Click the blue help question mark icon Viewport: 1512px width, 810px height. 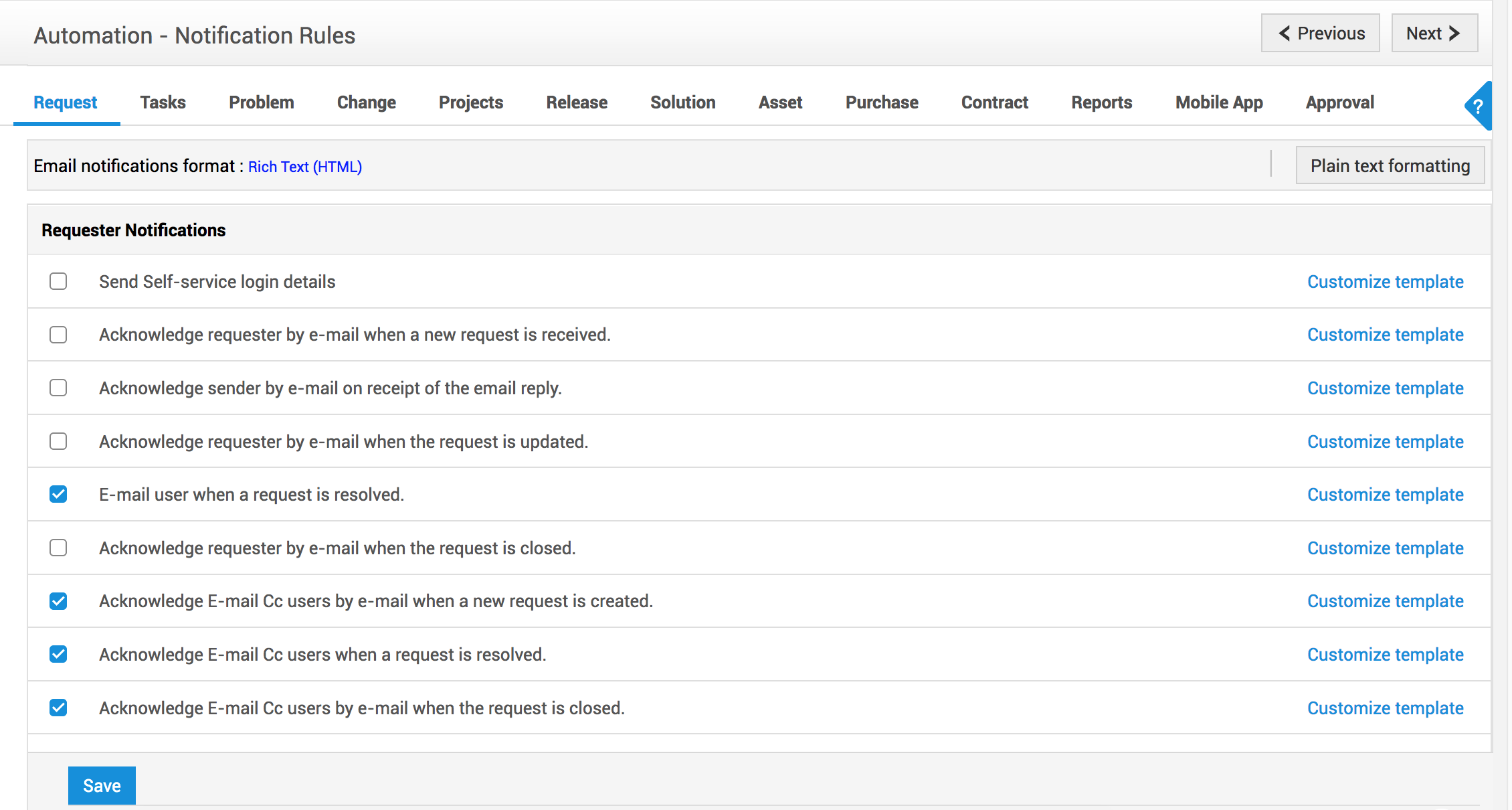pyautogui.click(x=1478, y=106)
